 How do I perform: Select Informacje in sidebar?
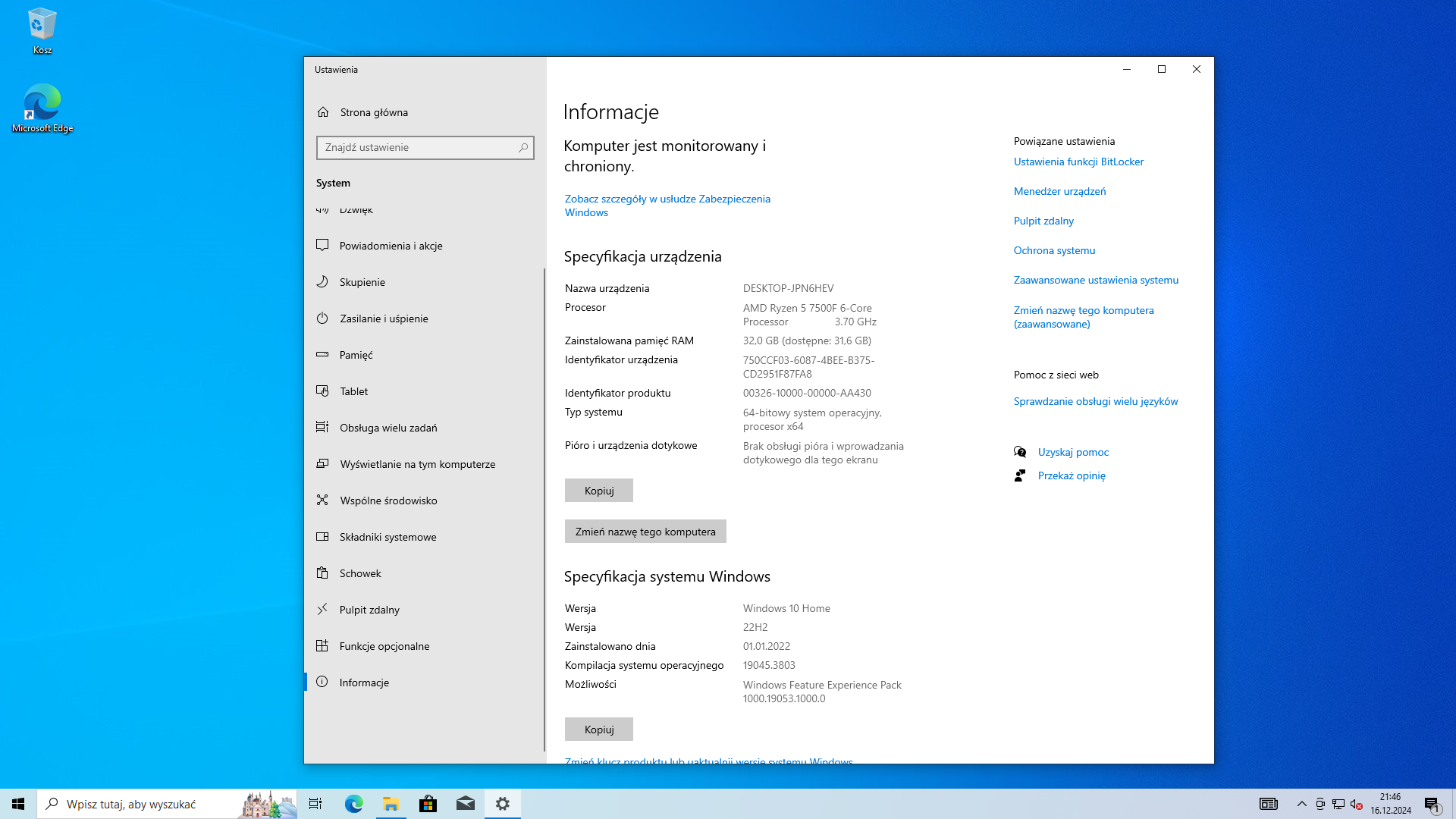[x=425, y=682]
